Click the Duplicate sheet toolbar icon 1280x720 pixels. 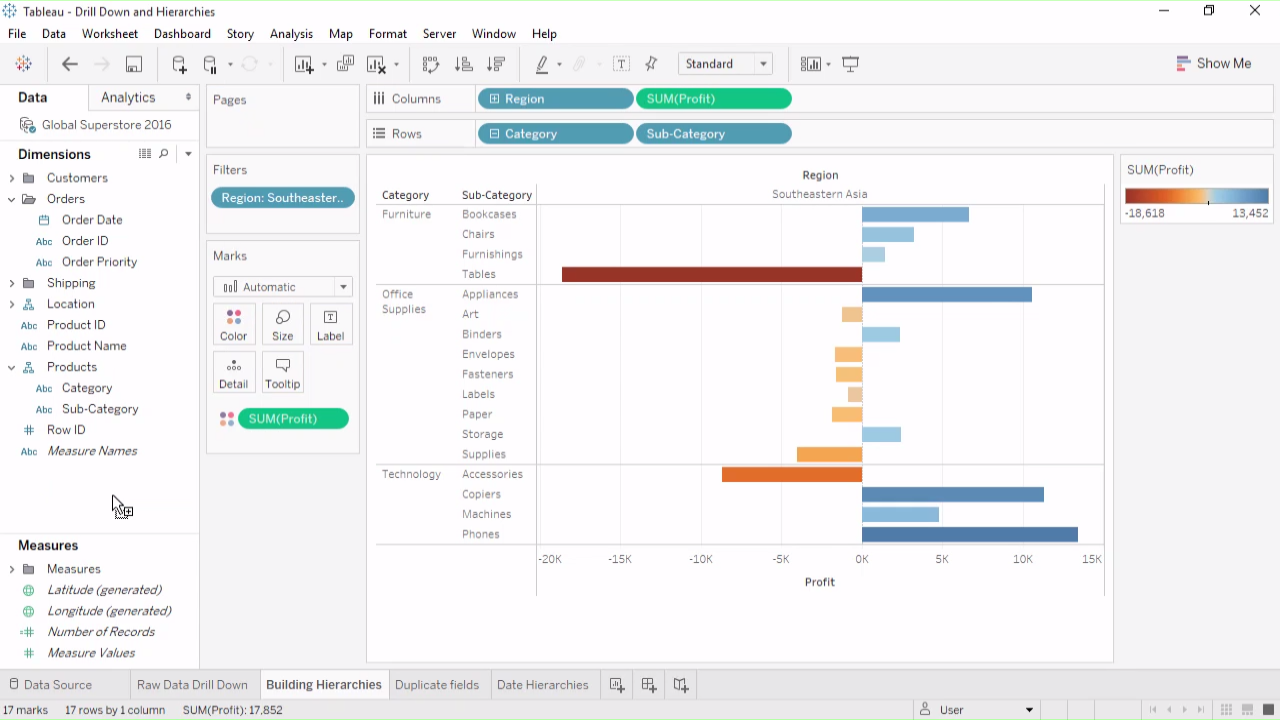345,64
